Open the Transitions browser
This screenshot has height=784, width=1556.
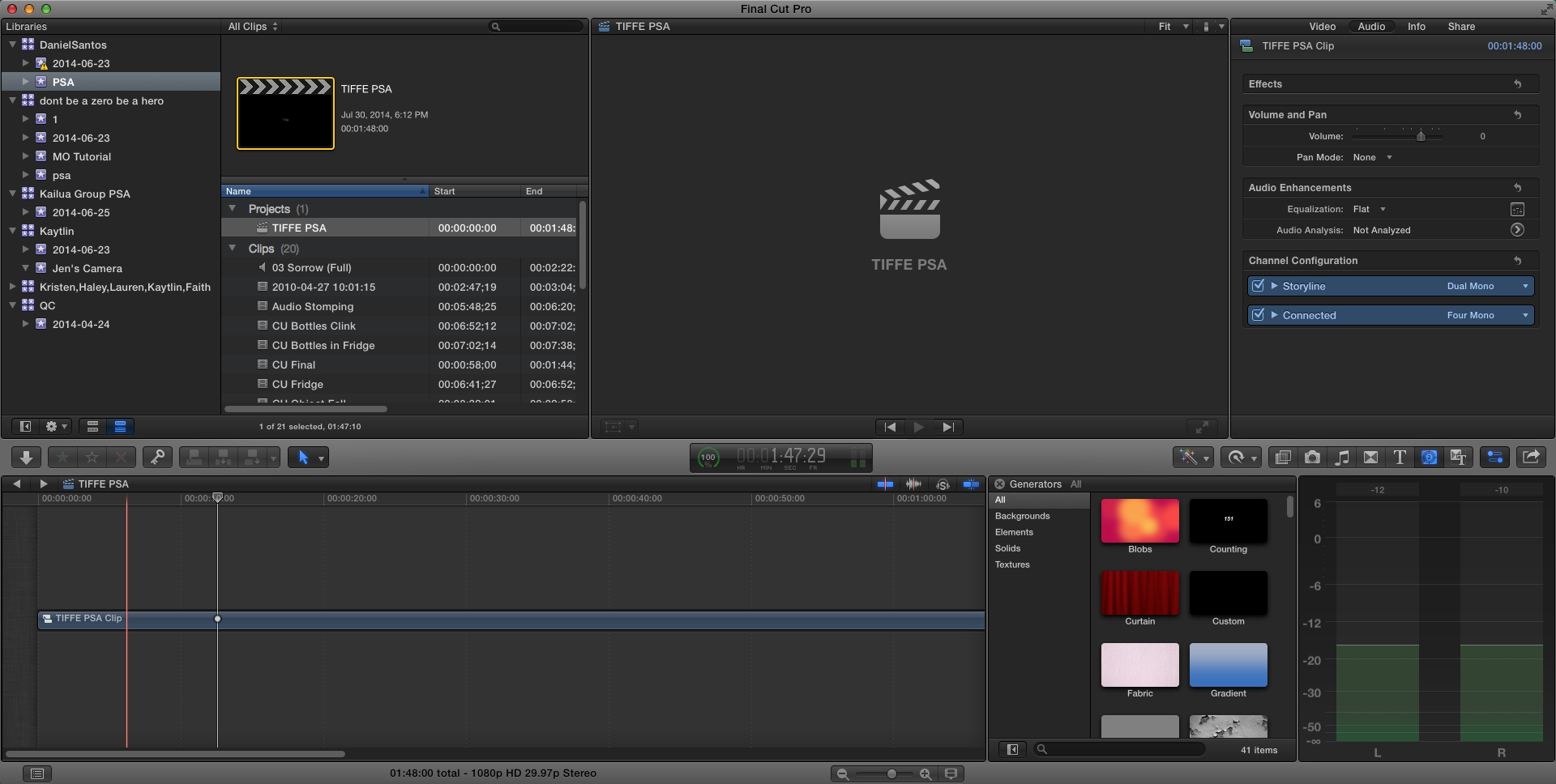pos(1370,457)
